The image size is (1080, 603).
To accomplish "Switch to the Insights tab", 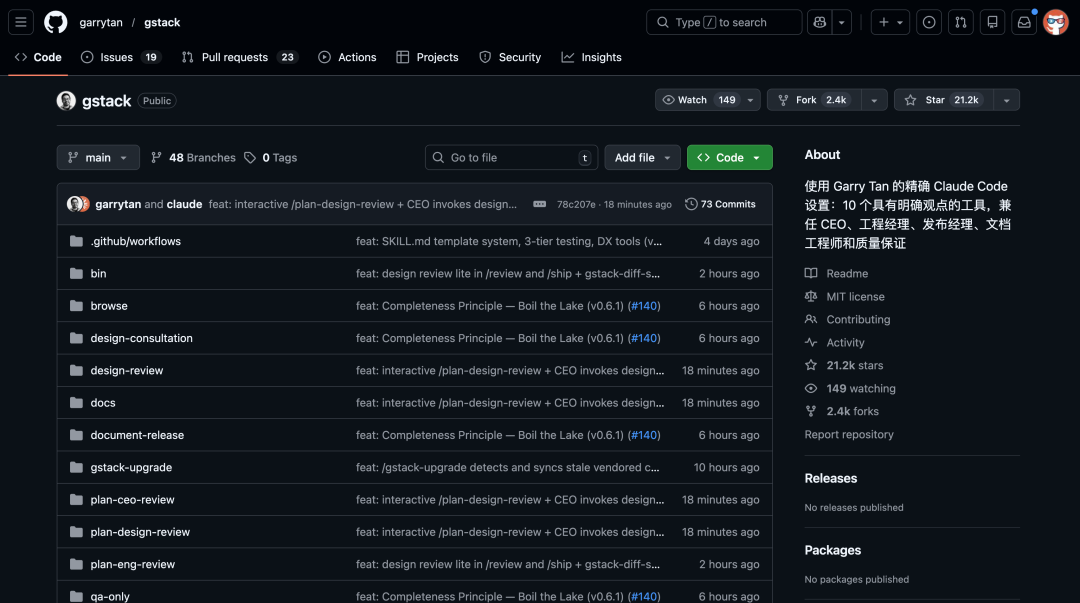I will 591,57.
